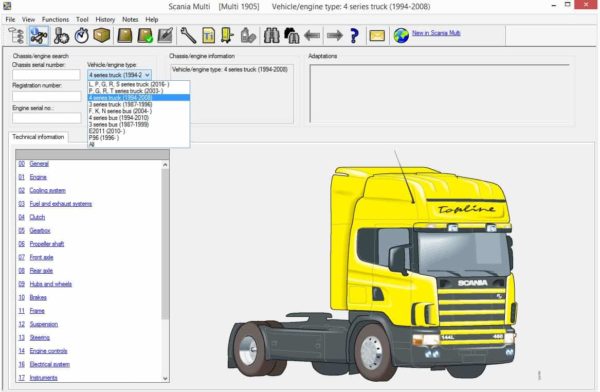Click the yellow lift equipment icon

click(227, 36)
